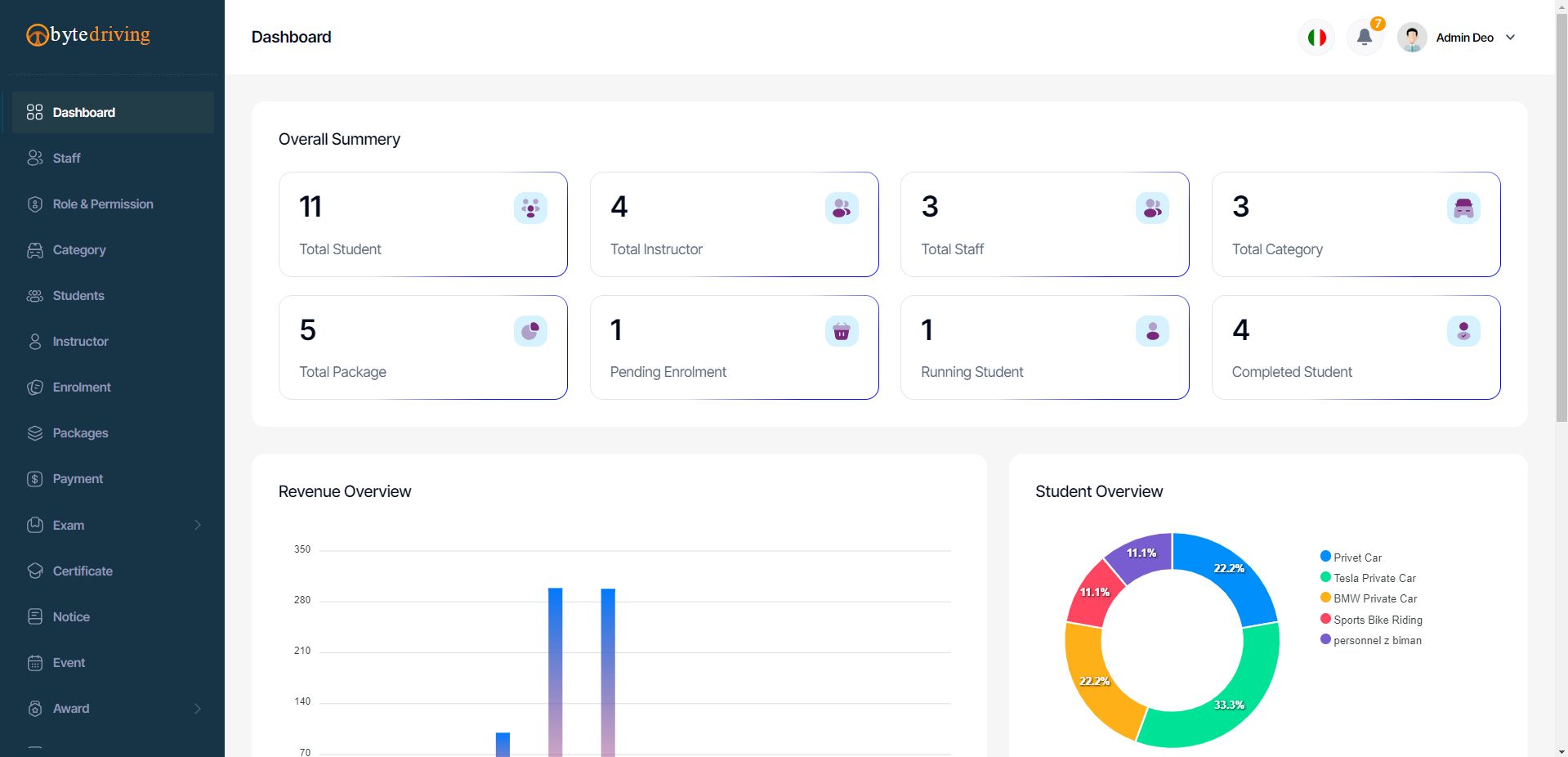Click the tallest left revenue bar
Screen dimensions: 1568x757
[555, 672]
